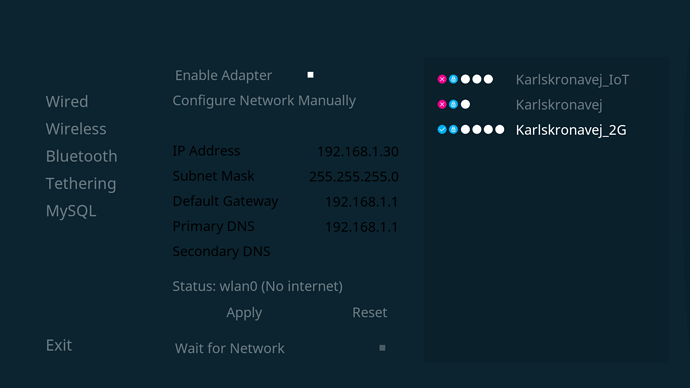The image size is (690, 388).
Task: Open the Wired settings section
Action: click(67, 102)
